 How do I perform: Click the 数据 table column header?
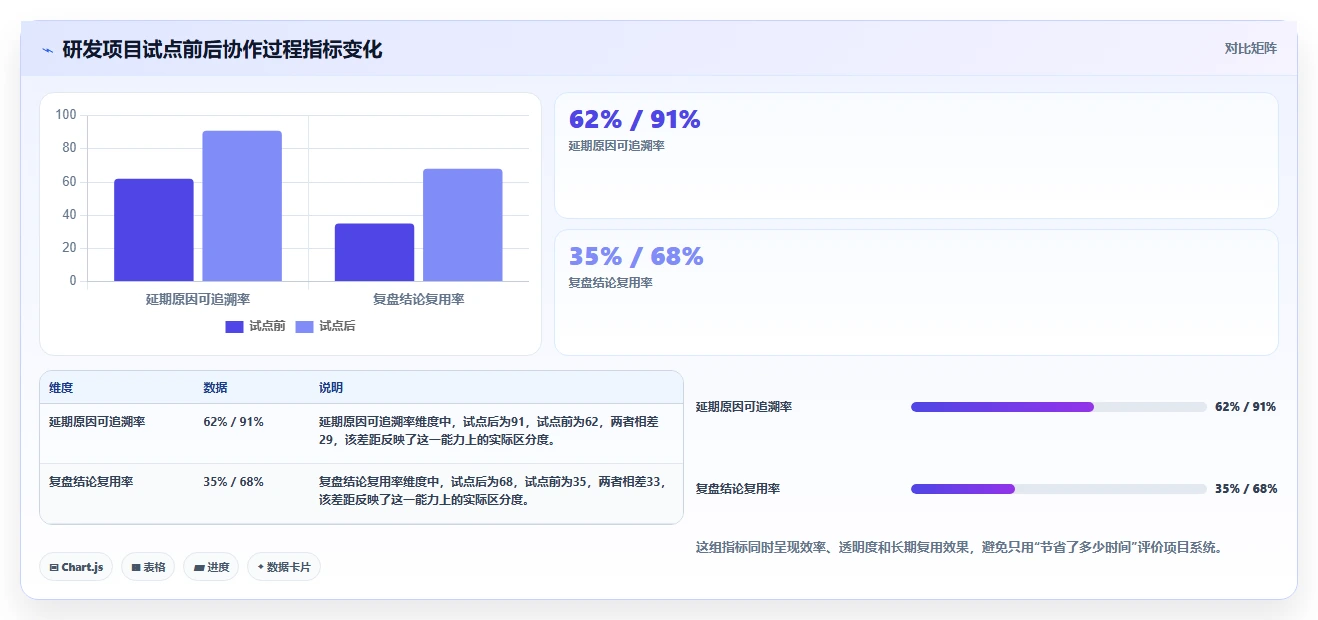pos(215,388)
